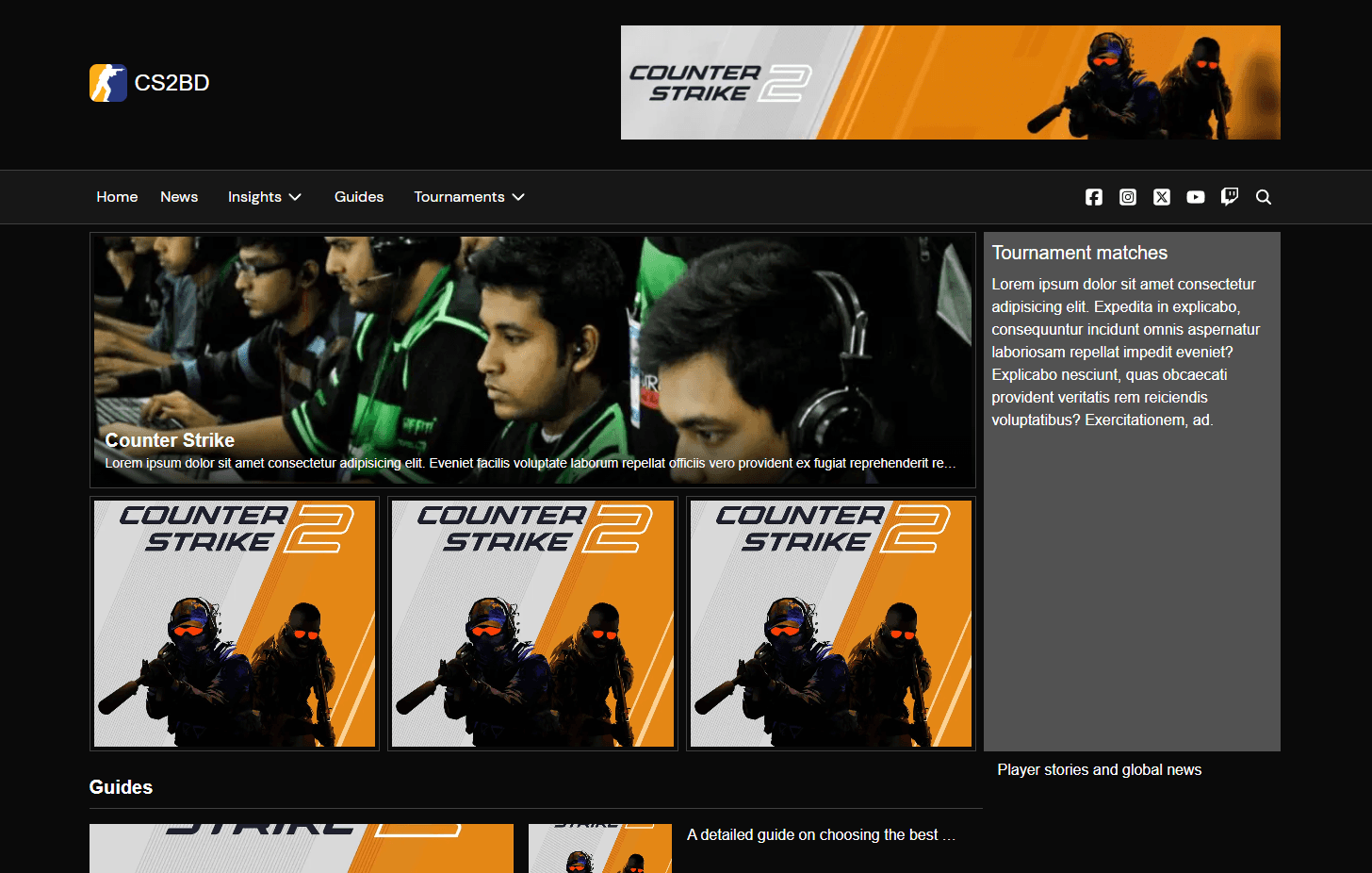Open the third Counter Strike 2 card

831,623
